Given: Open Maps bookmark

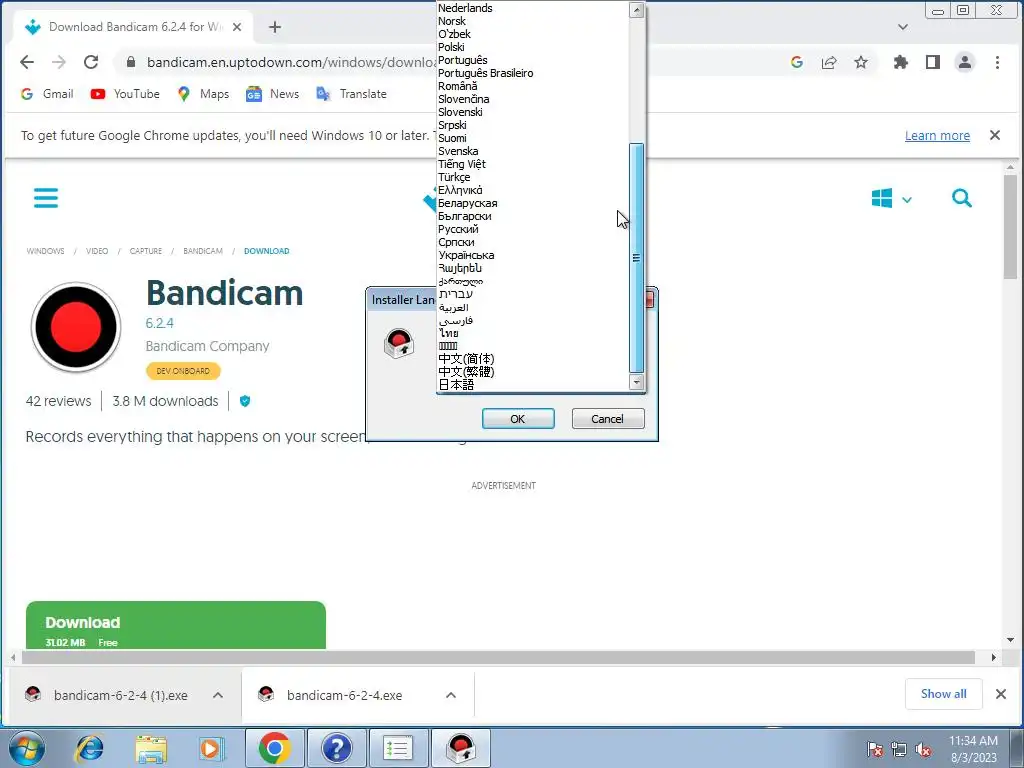Looking at the screenshot, I should [x=203, y=94].
